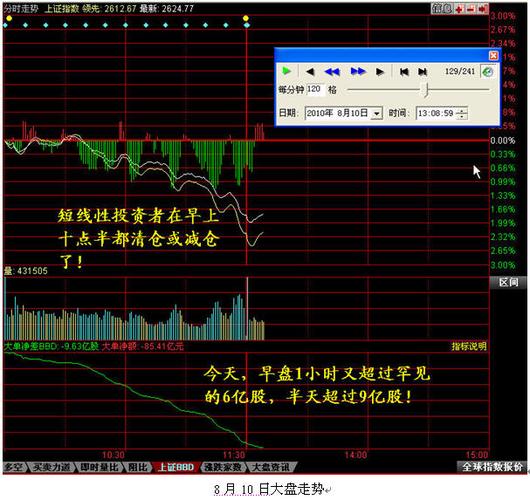Click the 大单净额 -85.41亿元 label

tap(143, 347)
